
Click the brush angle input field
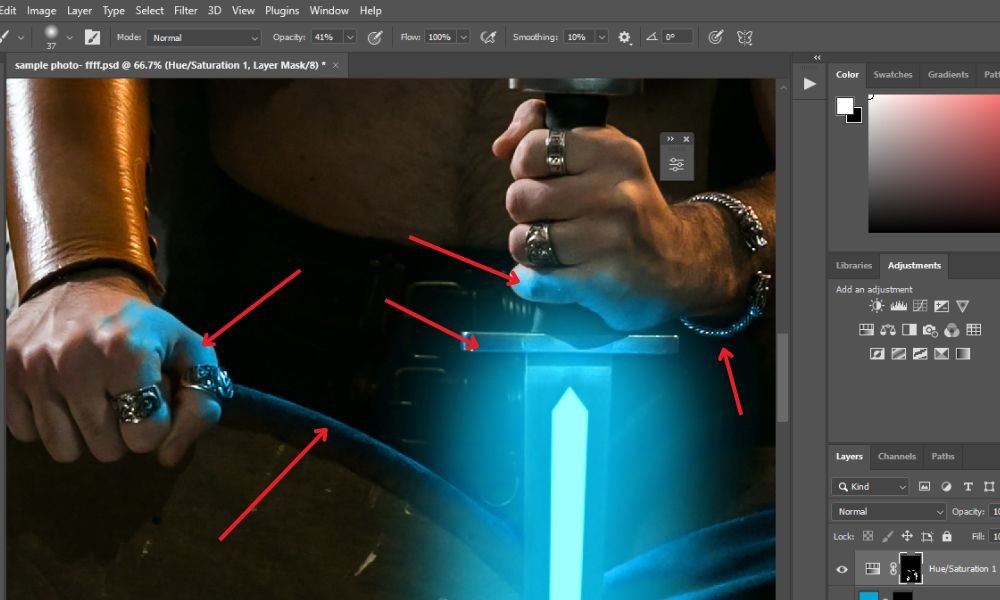677,38
